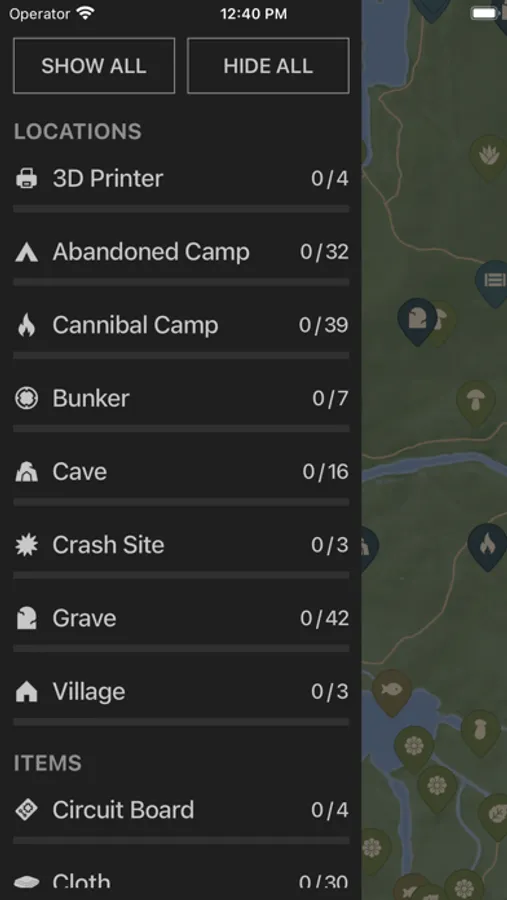Select the Cloth item row
507x900 pixels.
pos(181,881)
